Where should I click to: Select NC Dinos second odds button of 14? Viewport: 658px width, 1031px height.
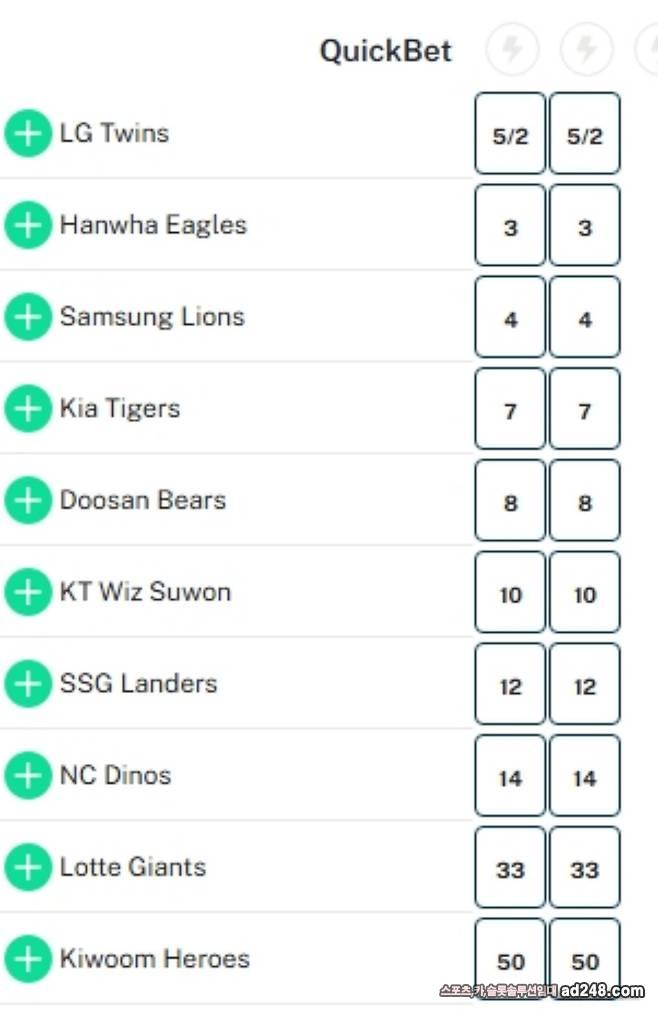584,777
